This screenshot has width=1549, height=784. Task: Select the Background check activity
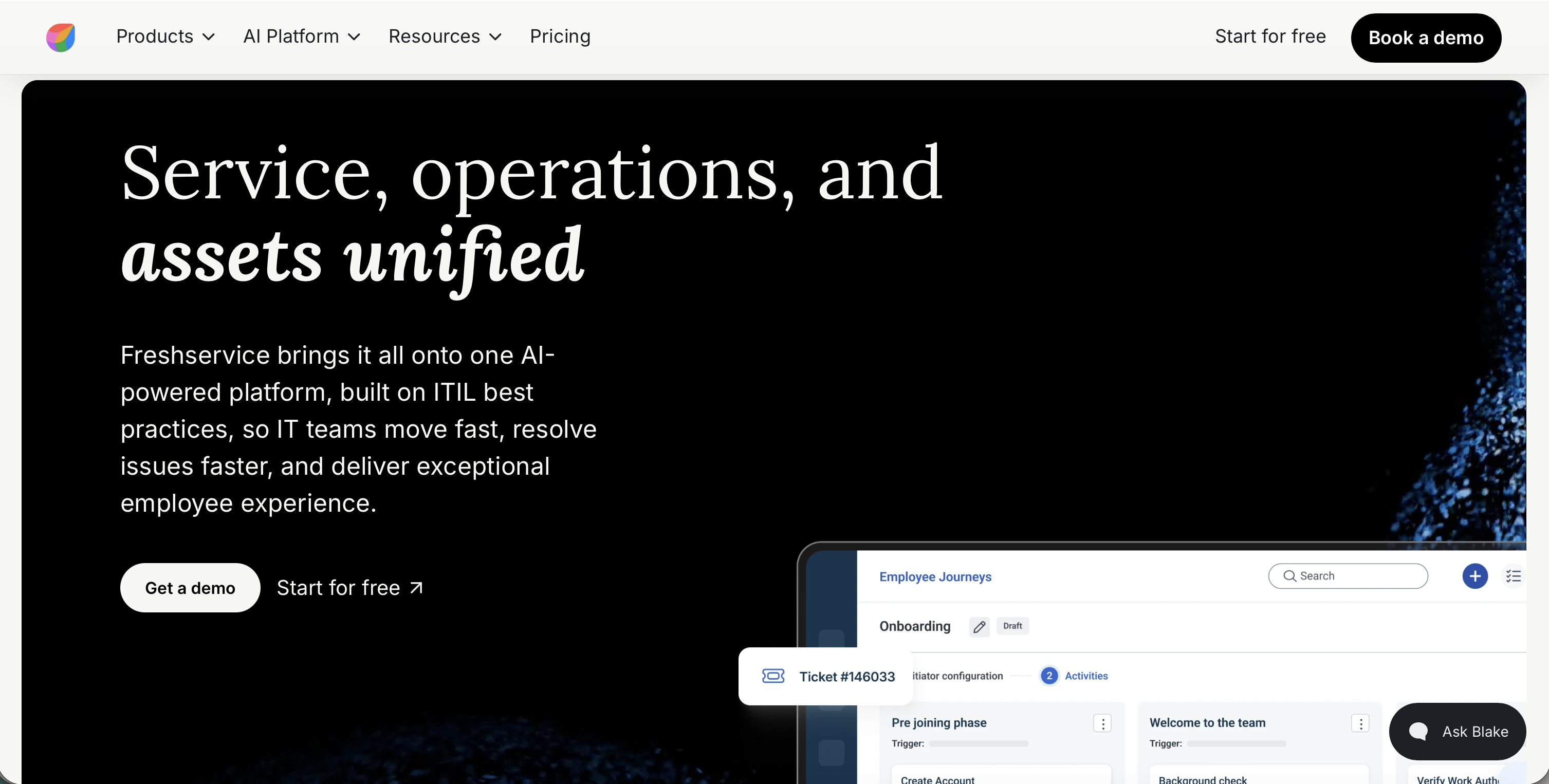1259,775
